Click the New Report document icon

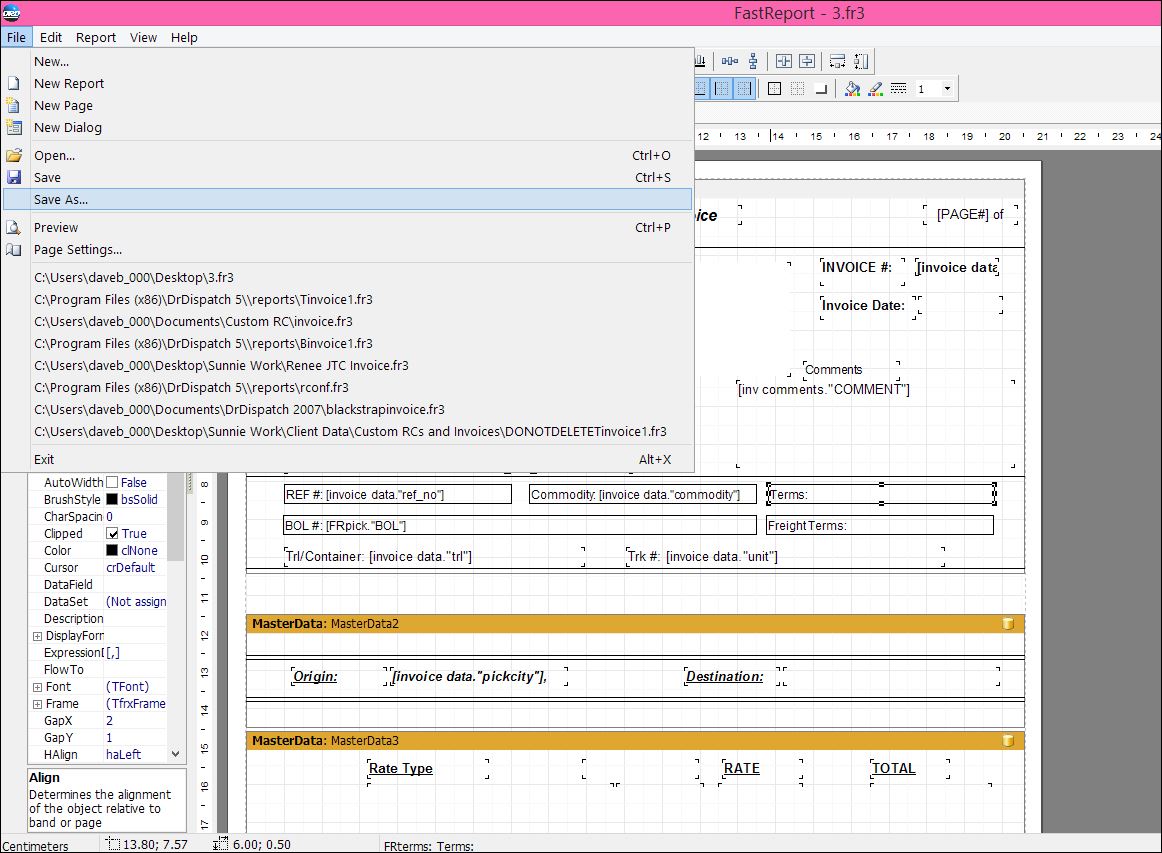[x=13, y=84]
